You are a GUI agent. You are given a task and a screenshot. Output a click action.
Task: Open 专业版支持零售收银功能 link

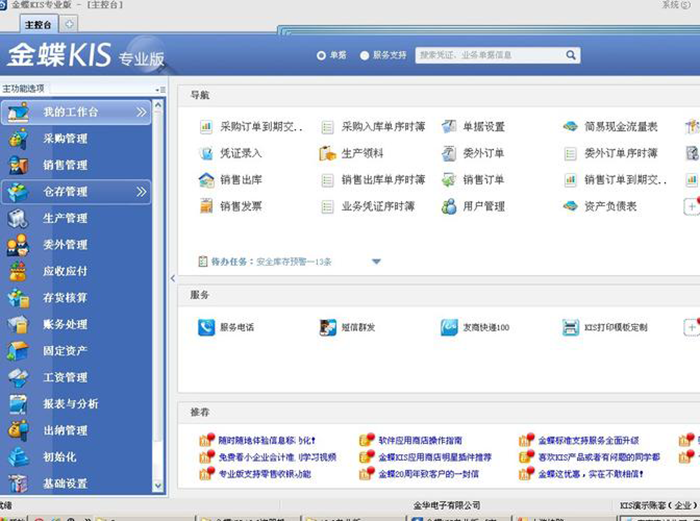click(x=264, y=474)
